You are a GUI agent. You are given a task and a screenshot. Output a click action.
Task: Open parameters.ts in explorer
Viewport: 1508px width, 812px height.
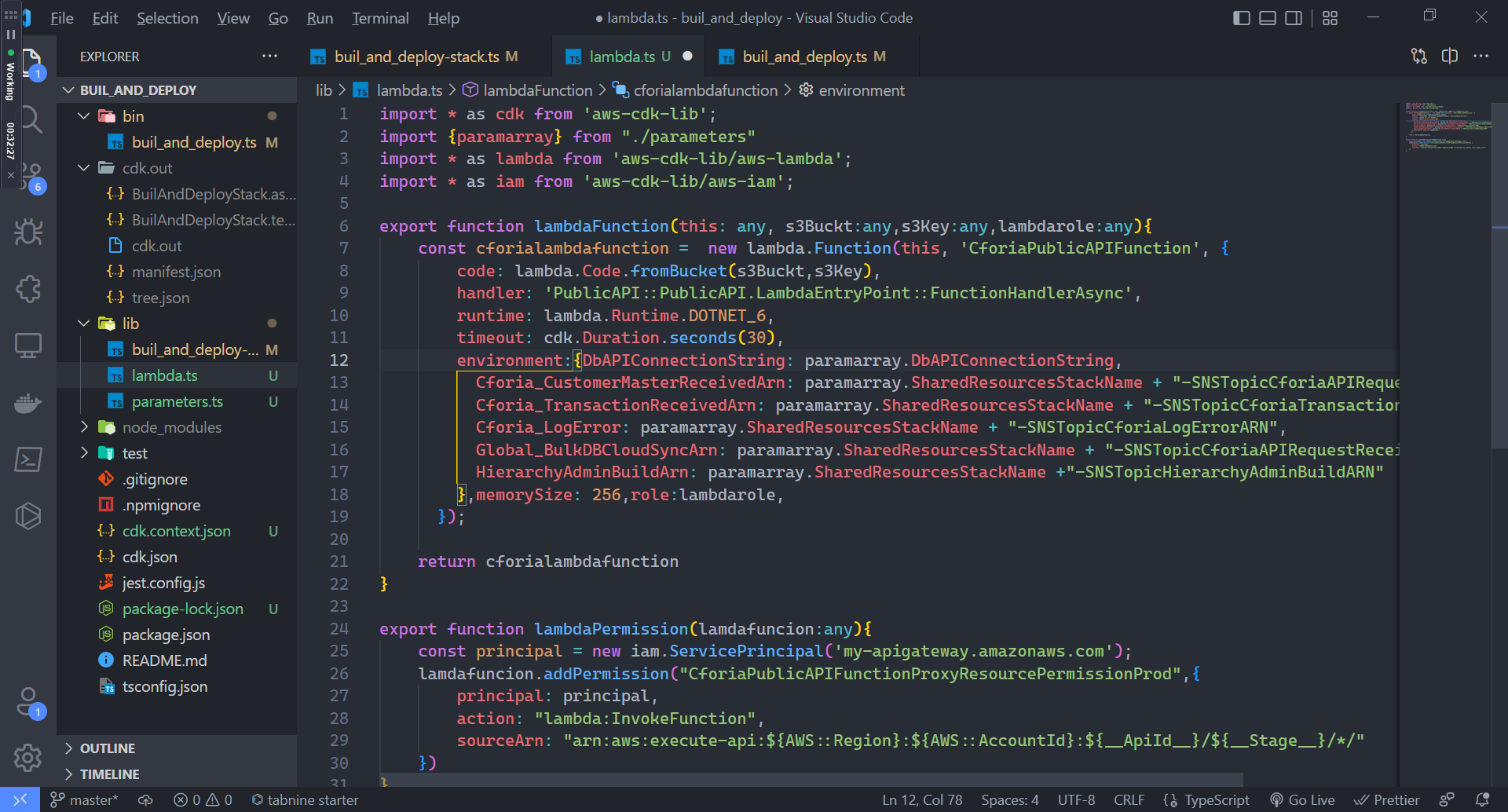177,401
